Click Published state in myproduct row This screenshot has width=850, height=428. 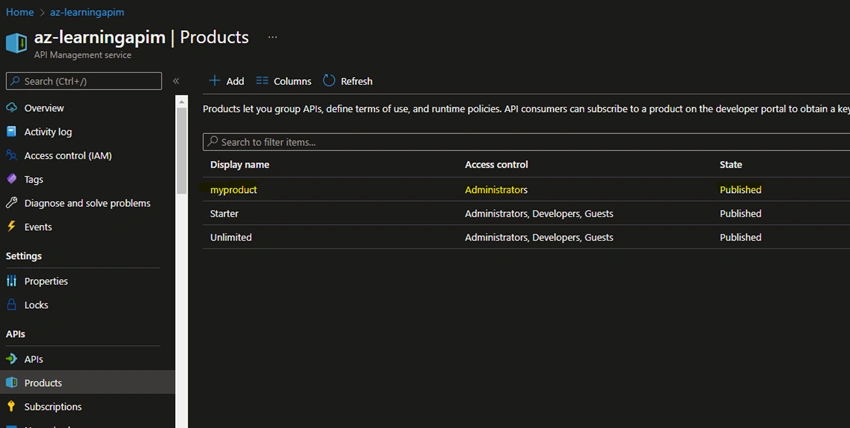click(x=740, y=190)
